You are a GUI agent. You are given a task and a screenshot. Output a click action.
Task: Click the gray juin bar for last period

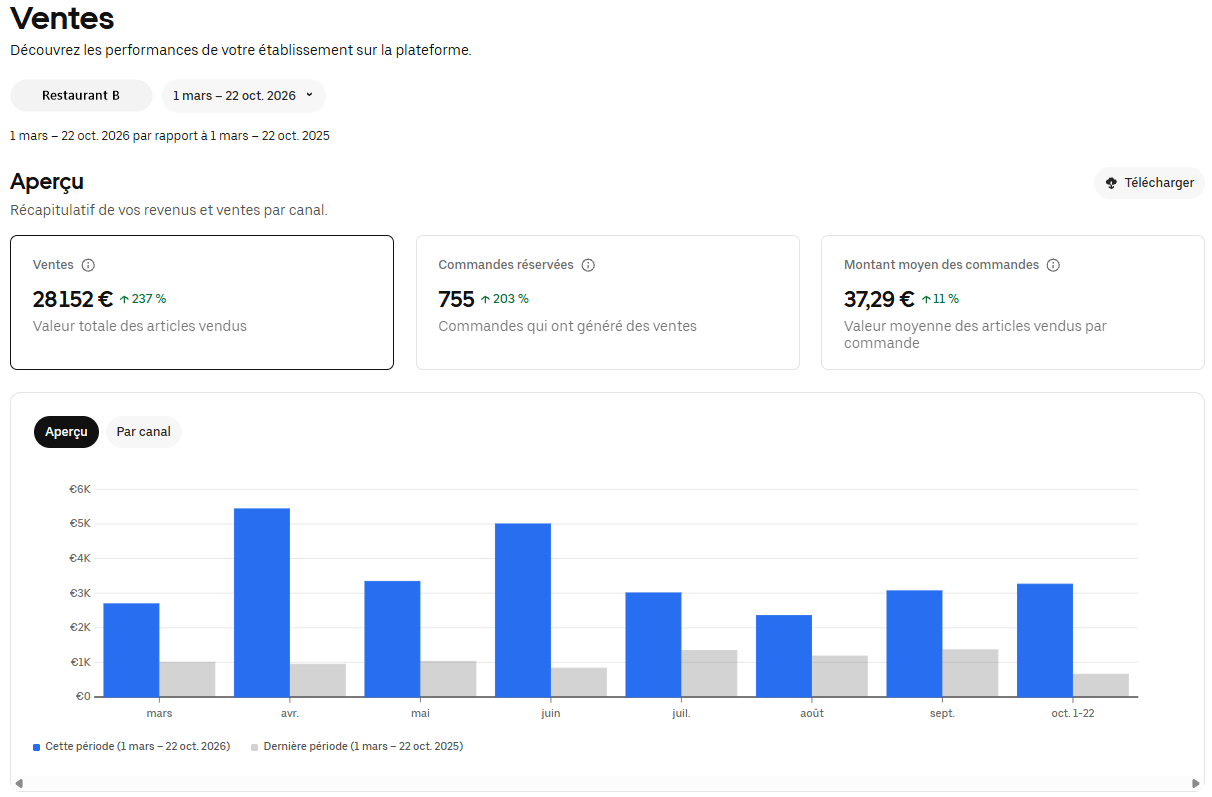[579, 682]
